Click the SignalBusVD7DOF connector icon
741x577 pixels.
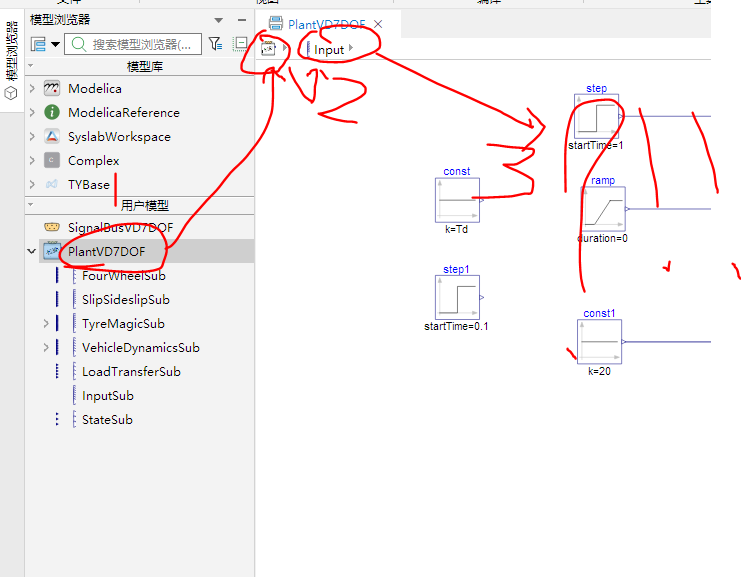tap(52, 227)
